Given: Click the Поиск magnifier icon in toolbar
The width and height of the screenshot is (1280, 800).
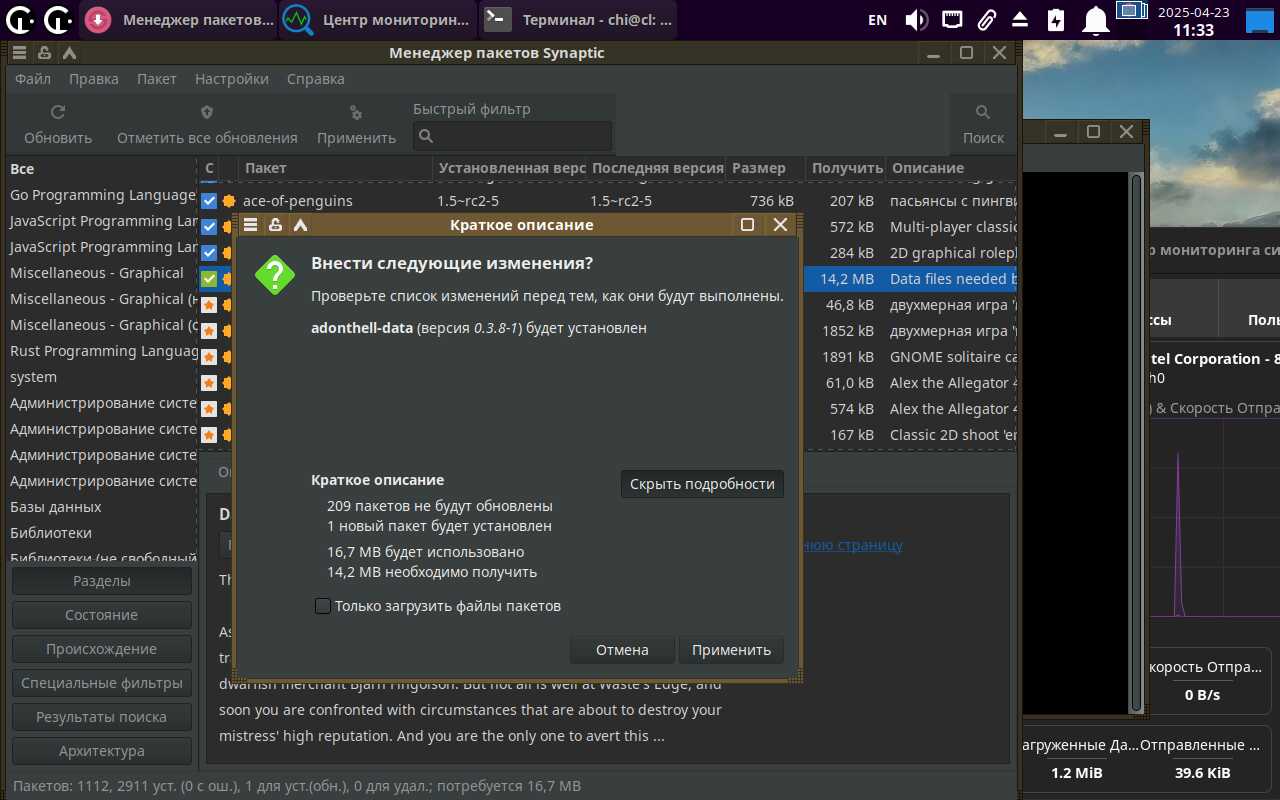Looking at the screenshot, I should coord(983,113).
